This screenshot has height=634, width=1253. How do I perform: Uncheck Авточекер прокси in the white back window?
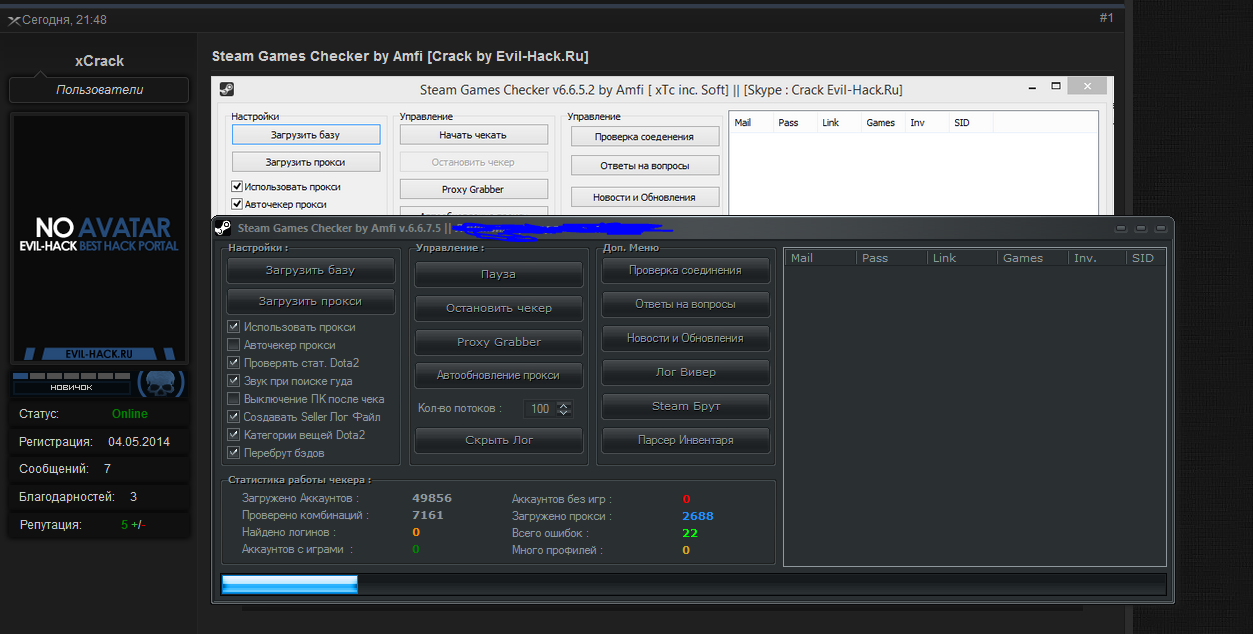point(237,204)
